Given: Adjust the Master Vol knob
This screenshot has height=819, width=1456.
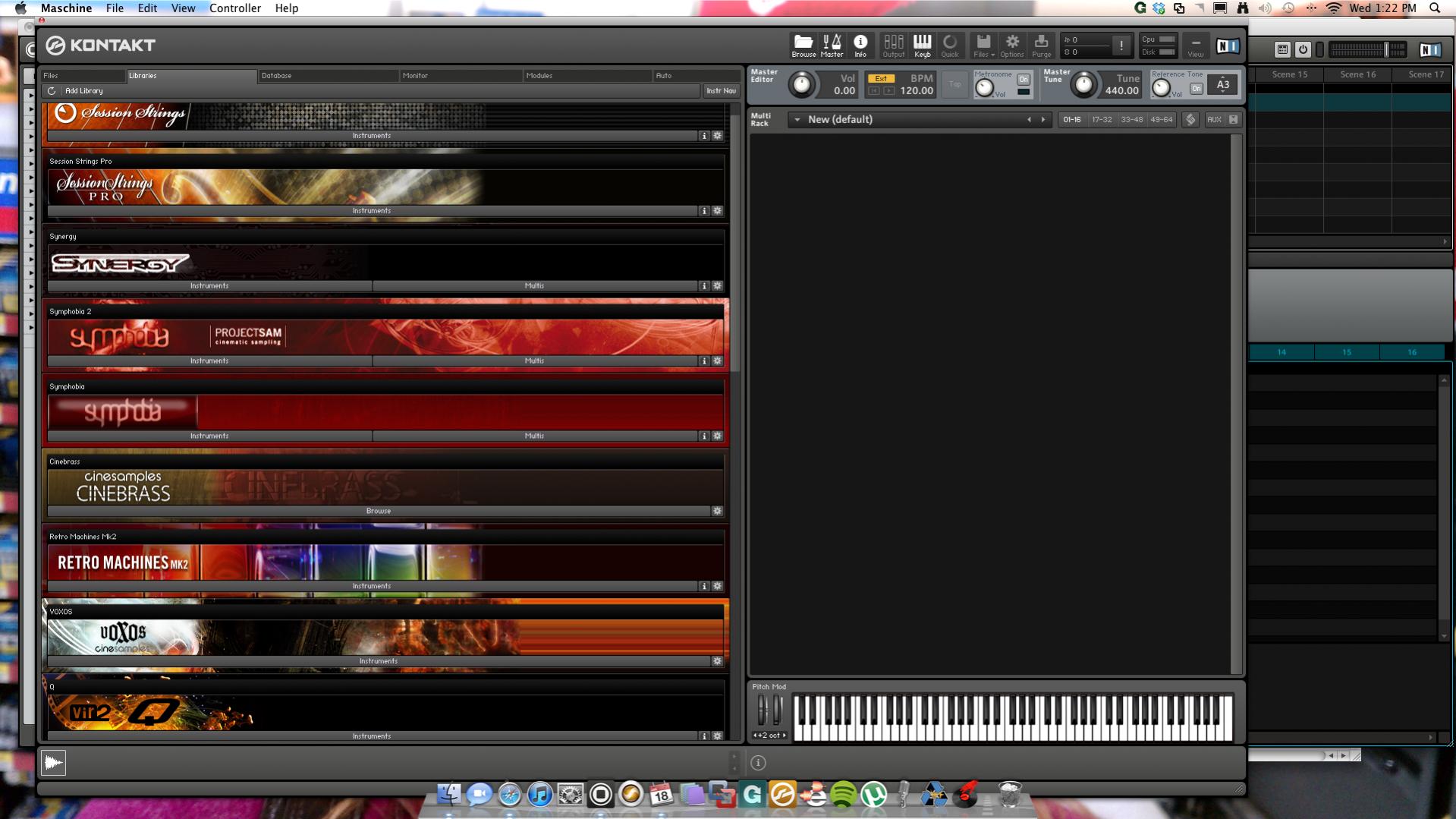Looking at the screenshot, I should click(x=801, y=84).
